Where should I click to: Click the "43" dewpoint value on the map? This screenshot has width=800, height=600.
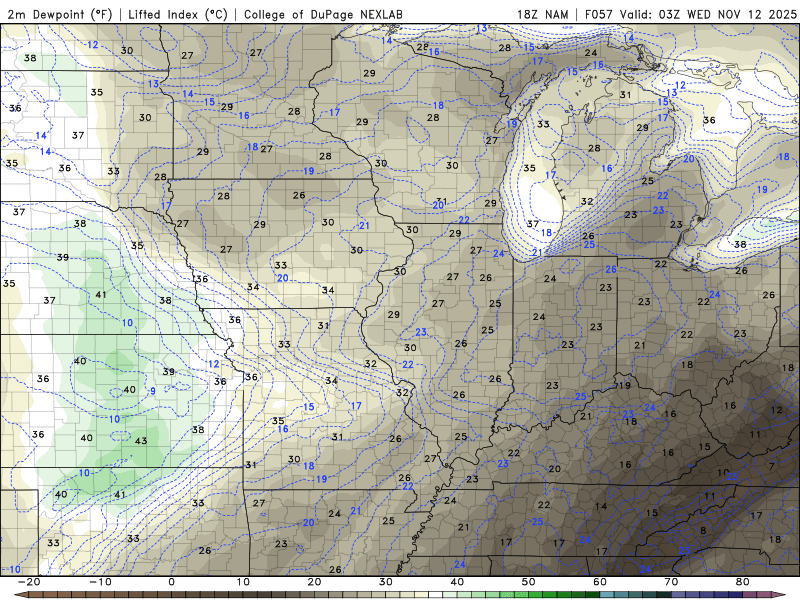coord(141,441)
